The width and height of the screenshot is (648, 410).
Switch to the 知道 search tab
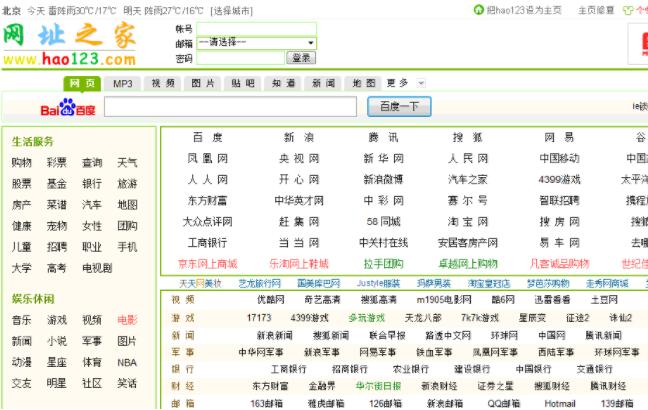click(x=284, y=84)
